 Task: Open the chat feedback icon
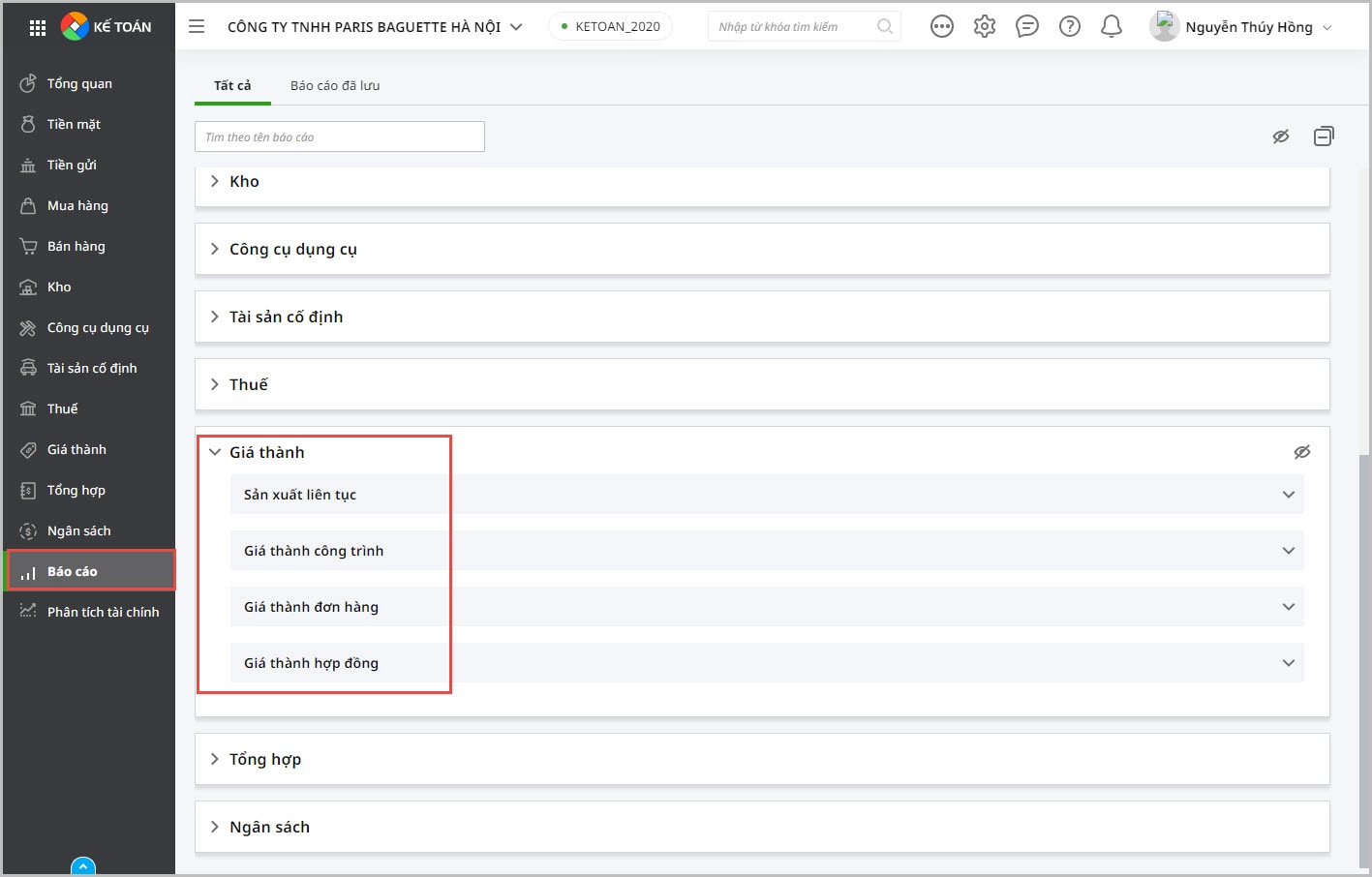(1027, 26)
